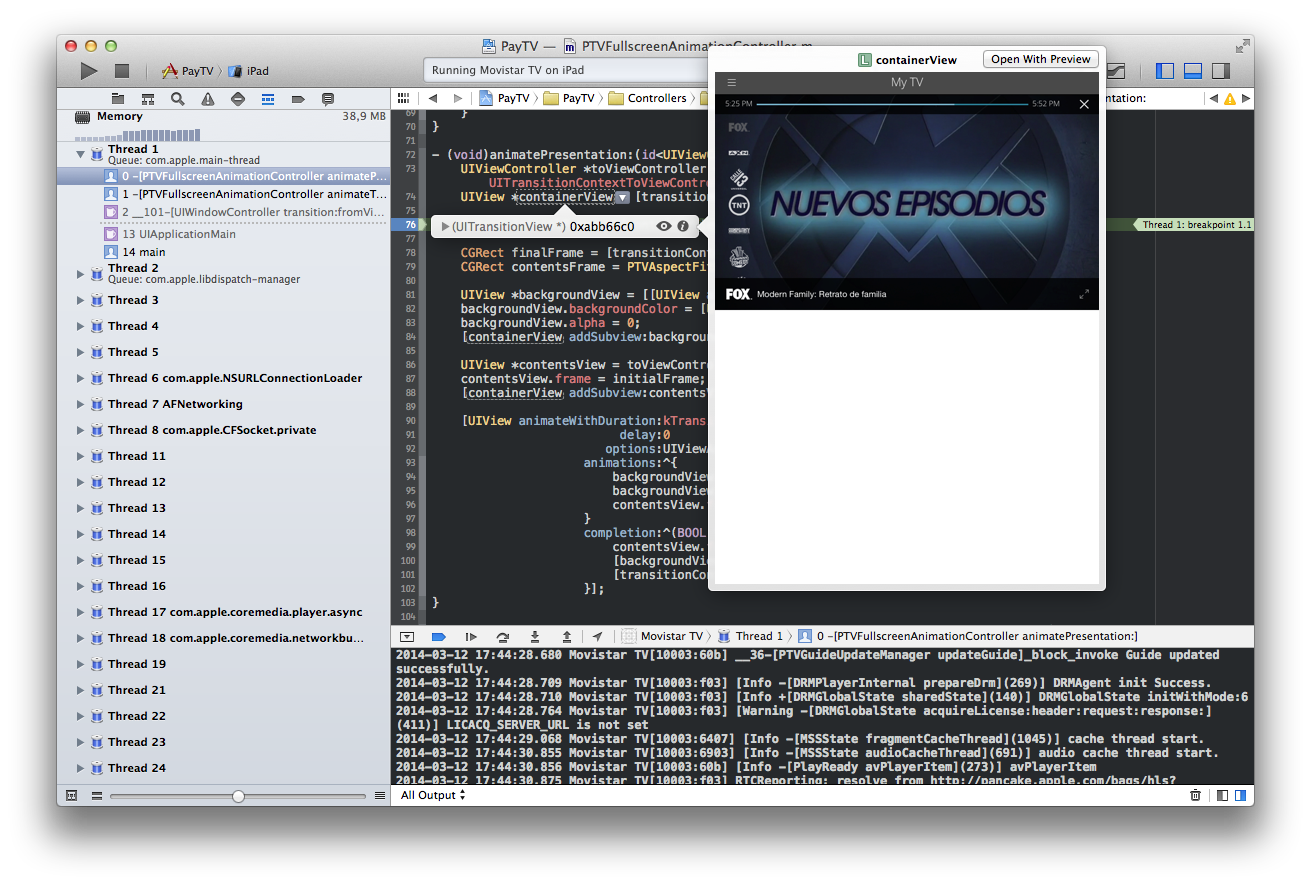The width and height of the screenshot is (1311, 885).
Task: Click X close icon in TV preview
Action: [1084, 104]
